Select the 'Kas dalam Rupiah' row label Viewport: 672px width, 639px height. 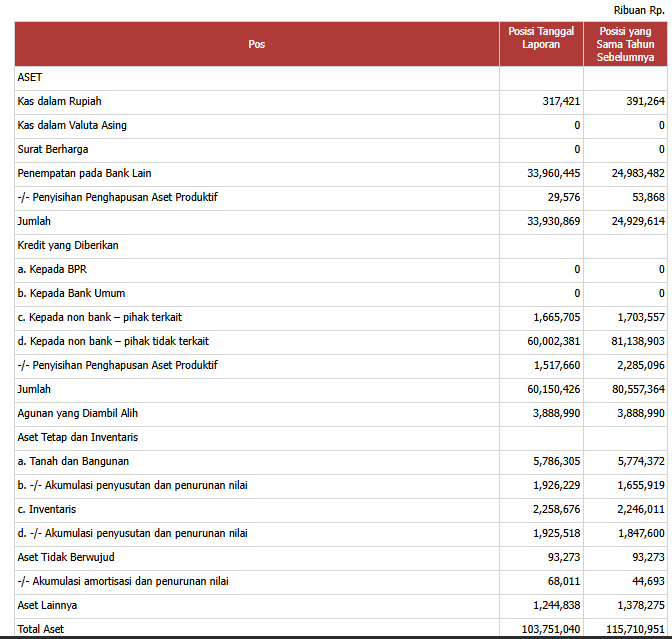pos(60,101)
